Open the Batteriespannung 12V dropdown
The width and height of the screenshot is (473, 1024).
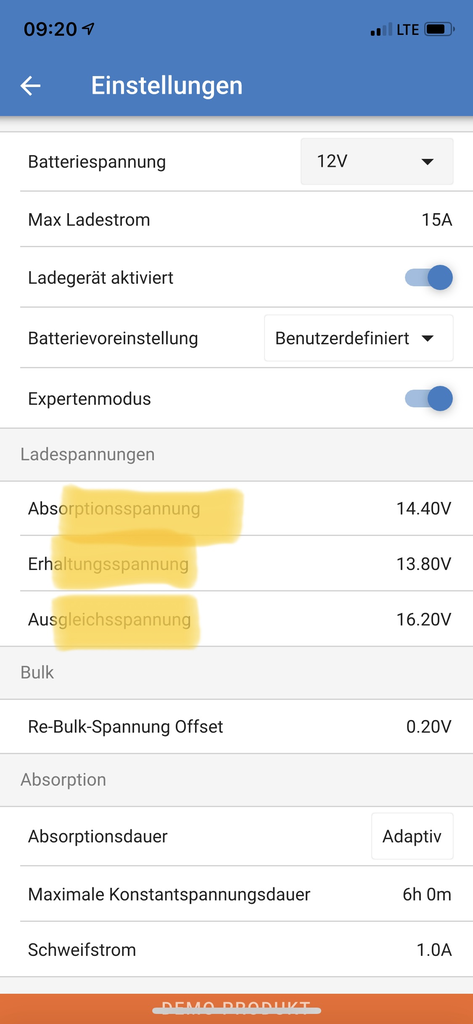pyautogui.click(x=377, y=161)
